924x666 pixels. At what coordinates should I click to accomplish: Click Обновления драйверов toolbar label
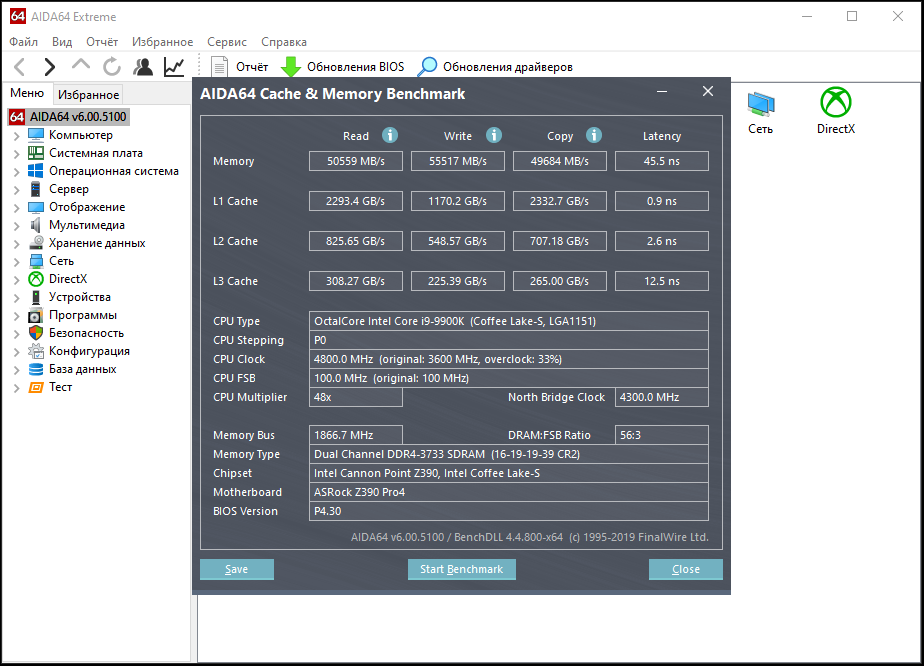coord(508,67)
